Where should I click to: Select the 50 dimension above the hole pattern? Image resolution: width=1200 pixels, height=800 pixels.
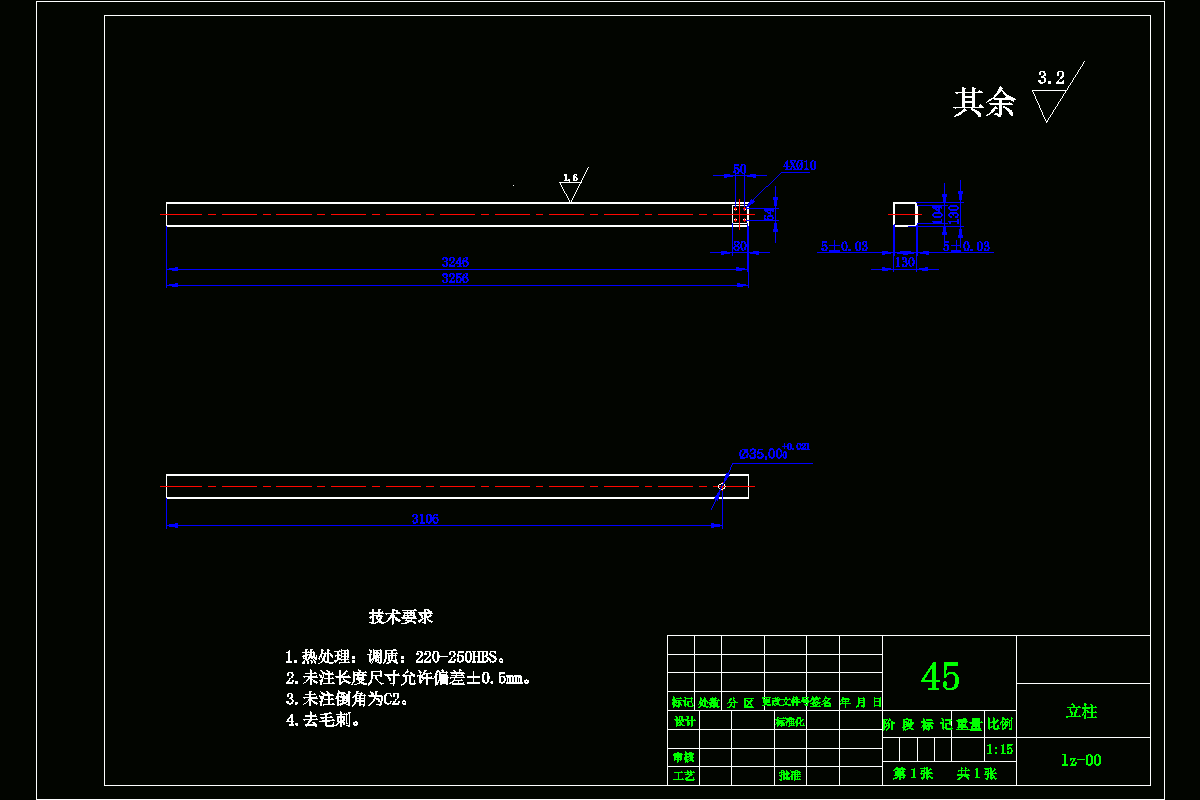coord(740,169)
